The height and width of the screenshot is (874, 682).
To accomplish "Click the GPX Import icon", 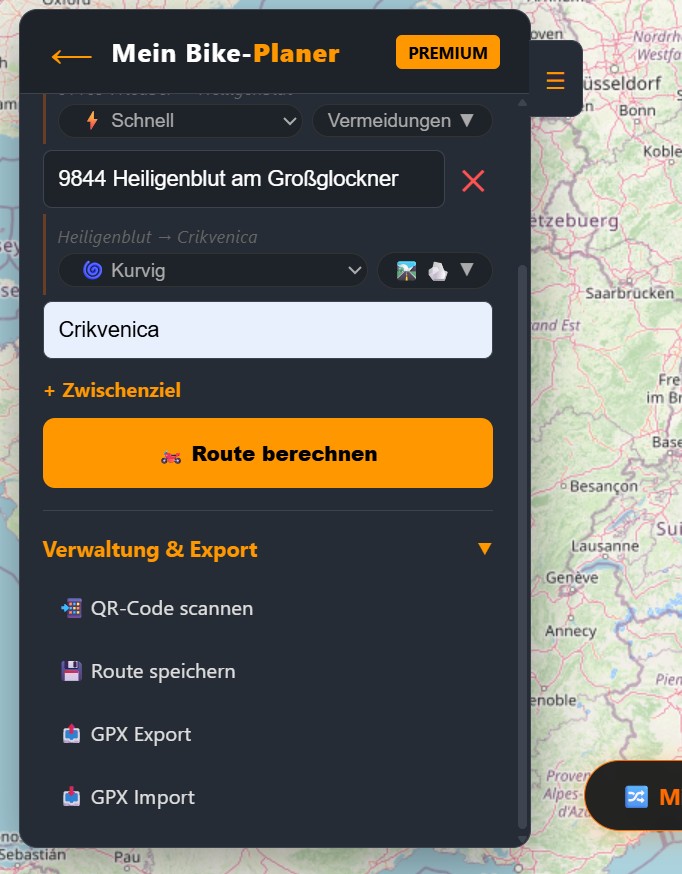I will tap(71, 797).
